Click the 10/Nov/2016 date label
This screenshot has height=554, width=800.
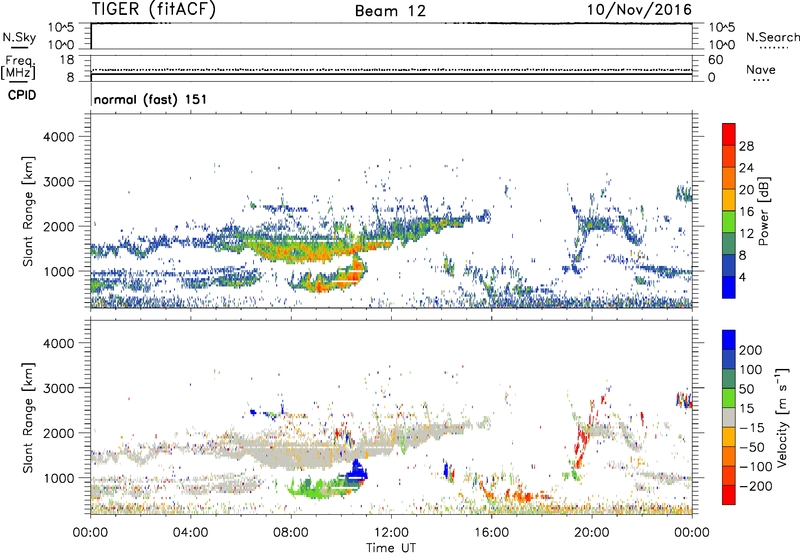point(639,10)
